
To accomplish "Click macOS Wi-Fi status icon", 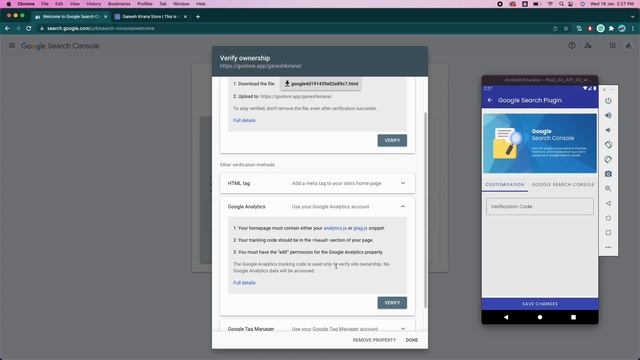I will (550, 4).
